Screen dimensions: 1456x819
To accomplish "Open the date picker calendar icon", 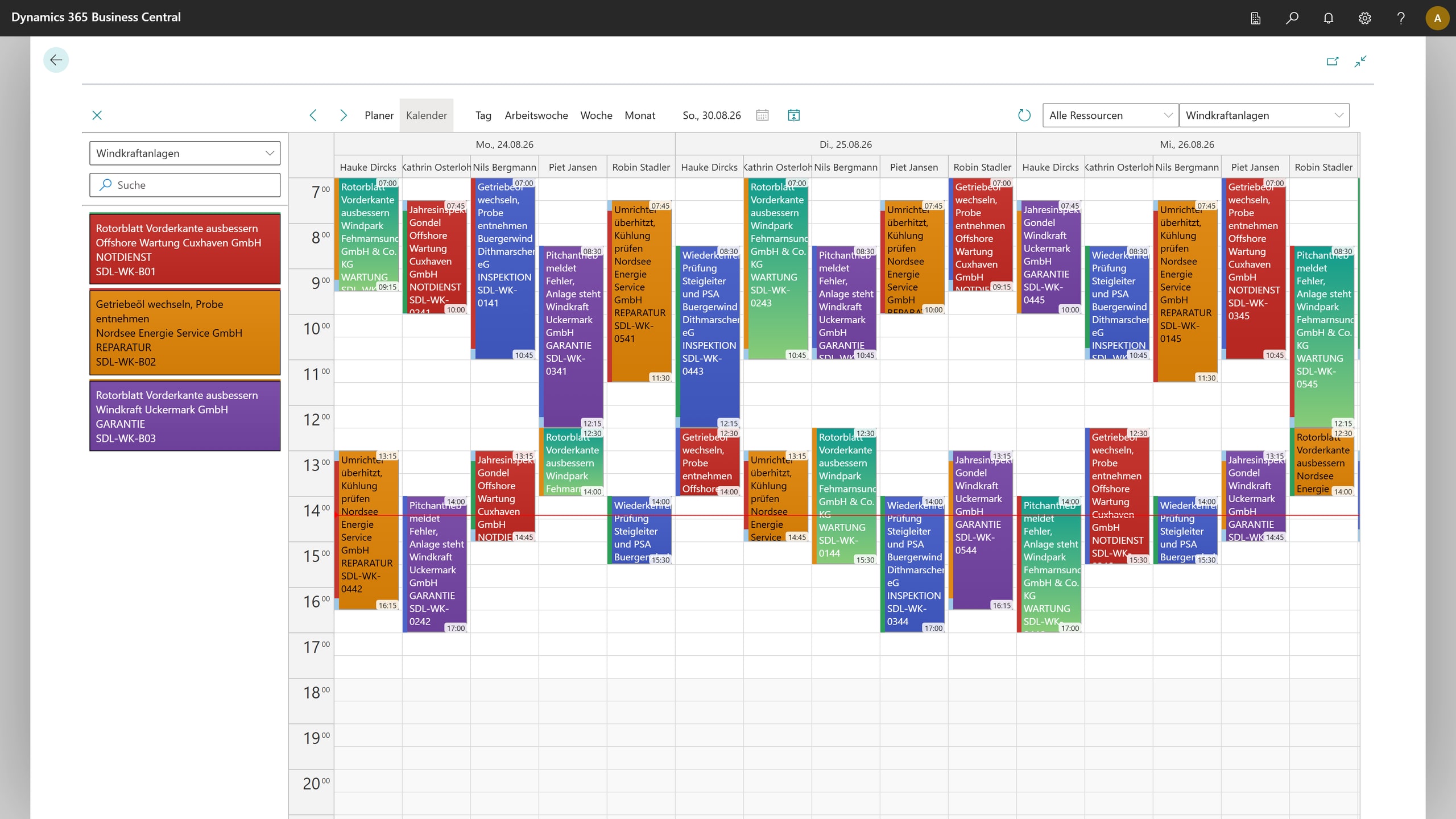I will point(762,115).
